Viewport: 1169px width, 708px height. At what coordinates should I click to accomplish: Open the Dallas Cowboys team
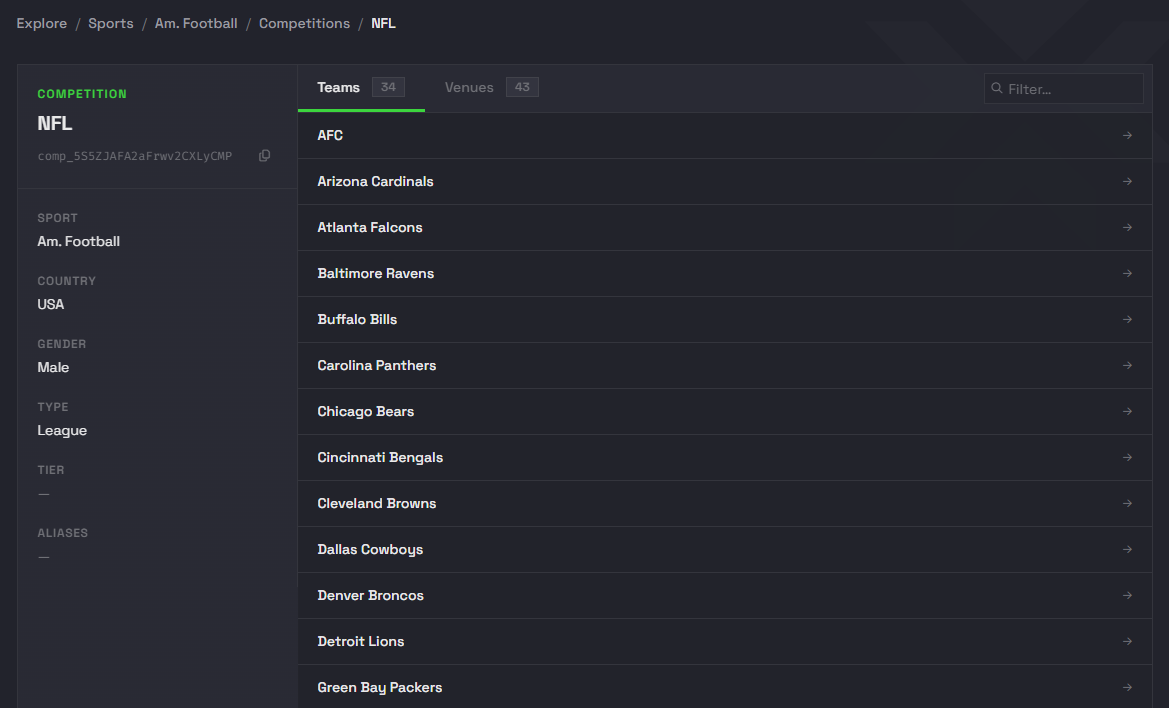click(725, 550)
